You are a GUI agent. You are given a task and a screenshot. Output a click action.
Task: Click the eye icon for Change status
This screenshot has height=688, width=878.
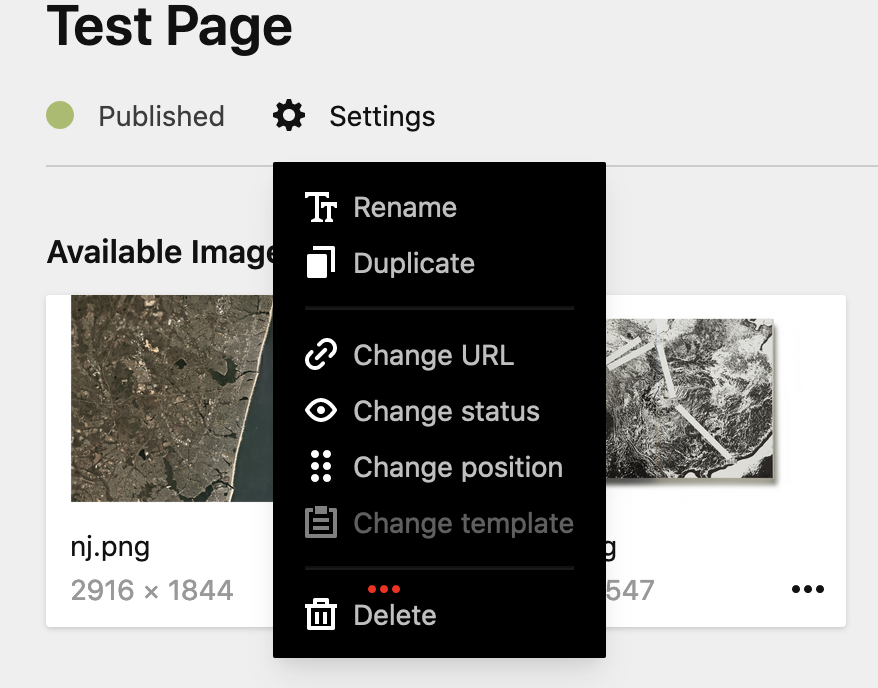pyautogui.click(x=319, y=411)
